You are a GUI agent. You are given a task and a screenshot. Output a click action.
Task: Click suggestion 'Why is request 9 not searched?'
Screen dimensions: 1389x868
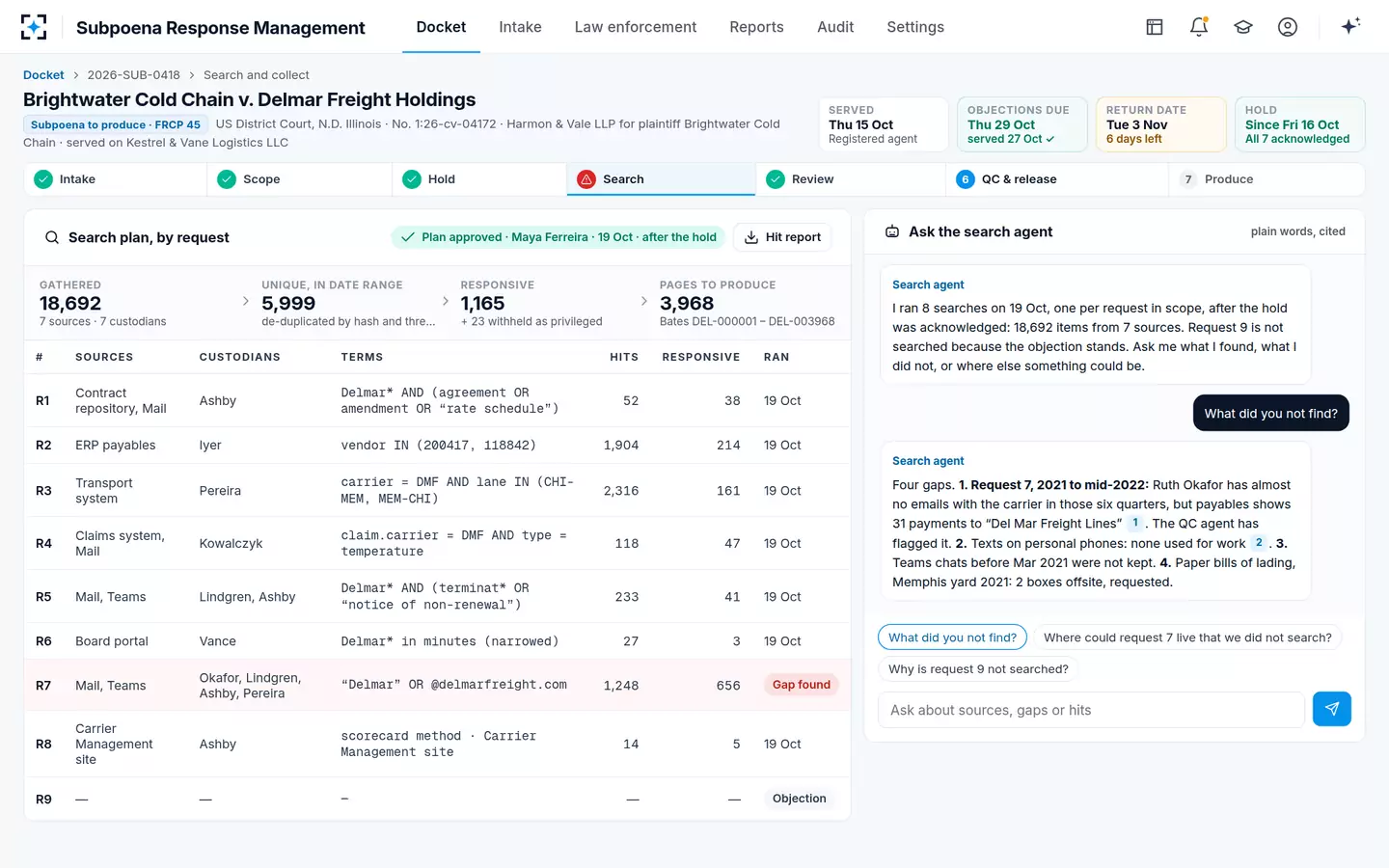coord(978,668)
